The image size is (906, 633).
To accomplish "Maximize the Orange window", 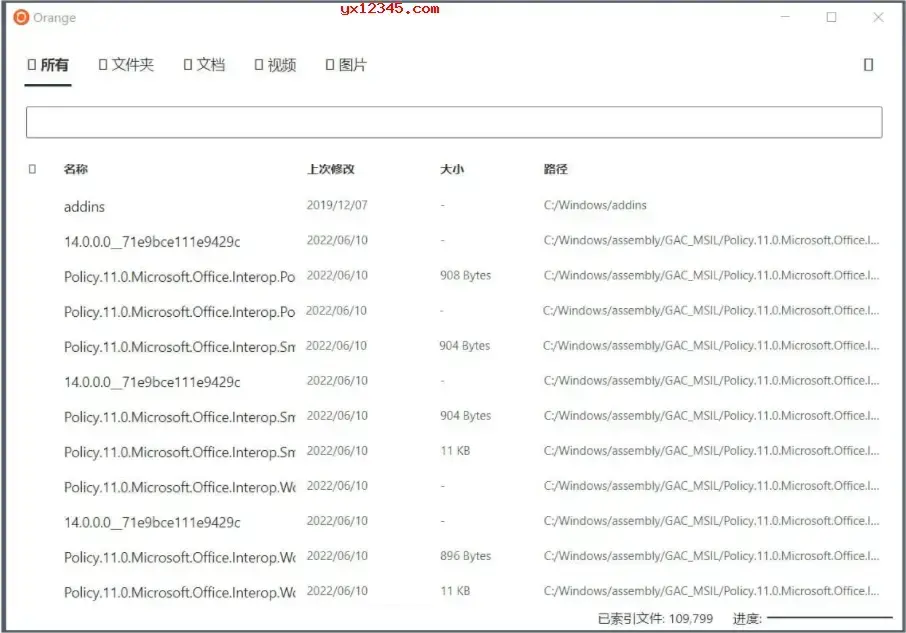I will tap(831, 17).
